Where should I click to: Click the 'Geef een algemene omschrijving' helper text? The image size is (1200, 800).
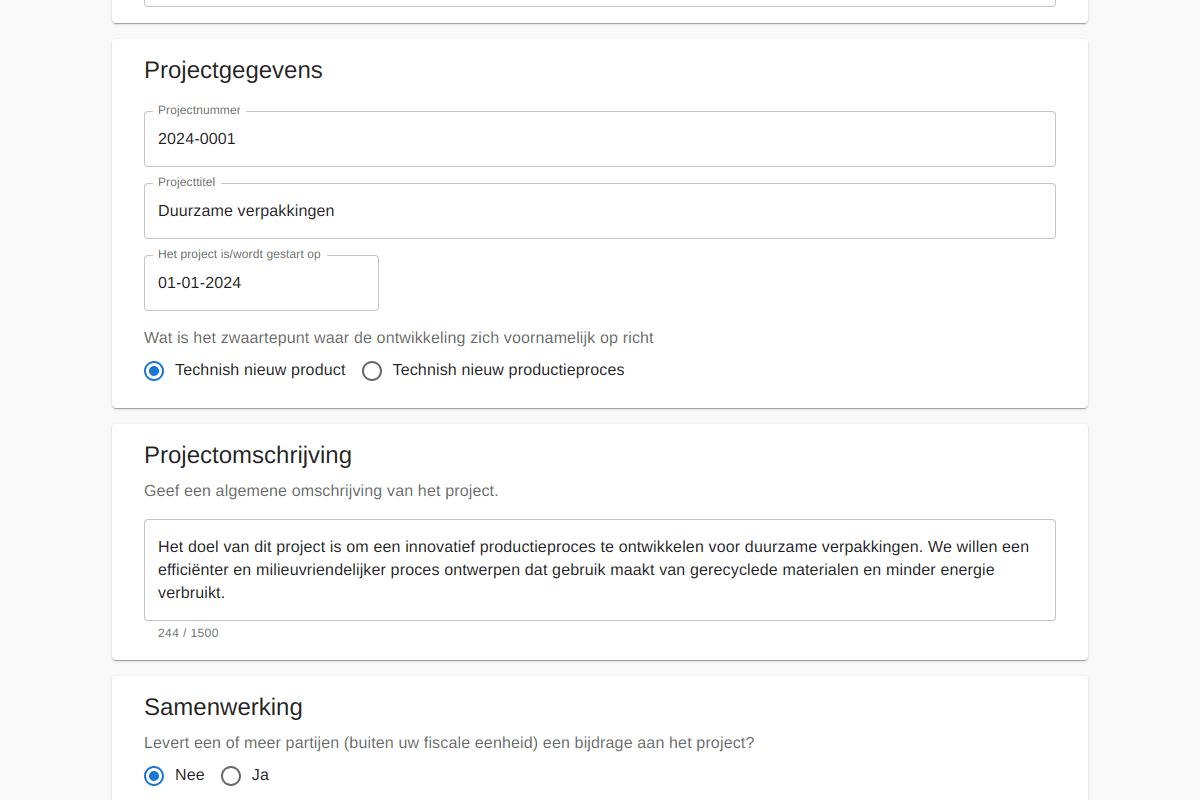click(x=321, y=491)
